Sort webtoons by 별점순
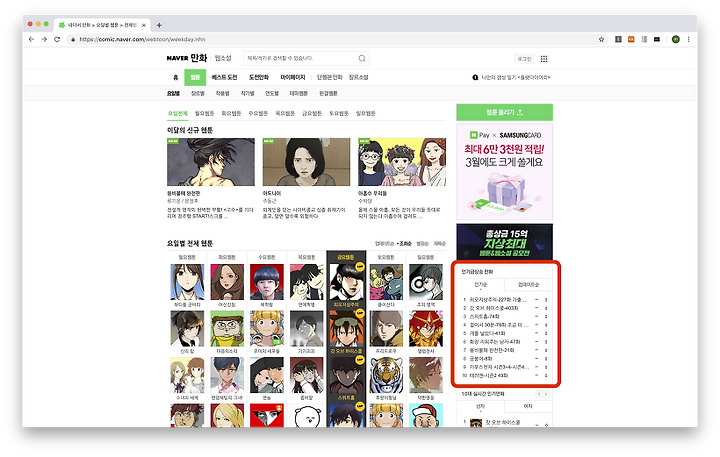This screenshot has width=720, height=457. pyautogui.click(x=422, y=243)
